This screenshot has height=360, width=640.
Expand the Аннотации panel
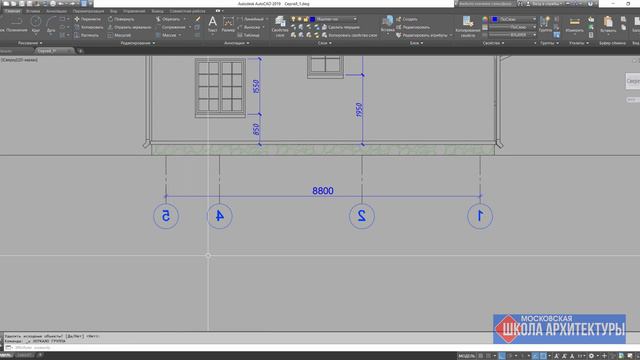click(236, 43)
